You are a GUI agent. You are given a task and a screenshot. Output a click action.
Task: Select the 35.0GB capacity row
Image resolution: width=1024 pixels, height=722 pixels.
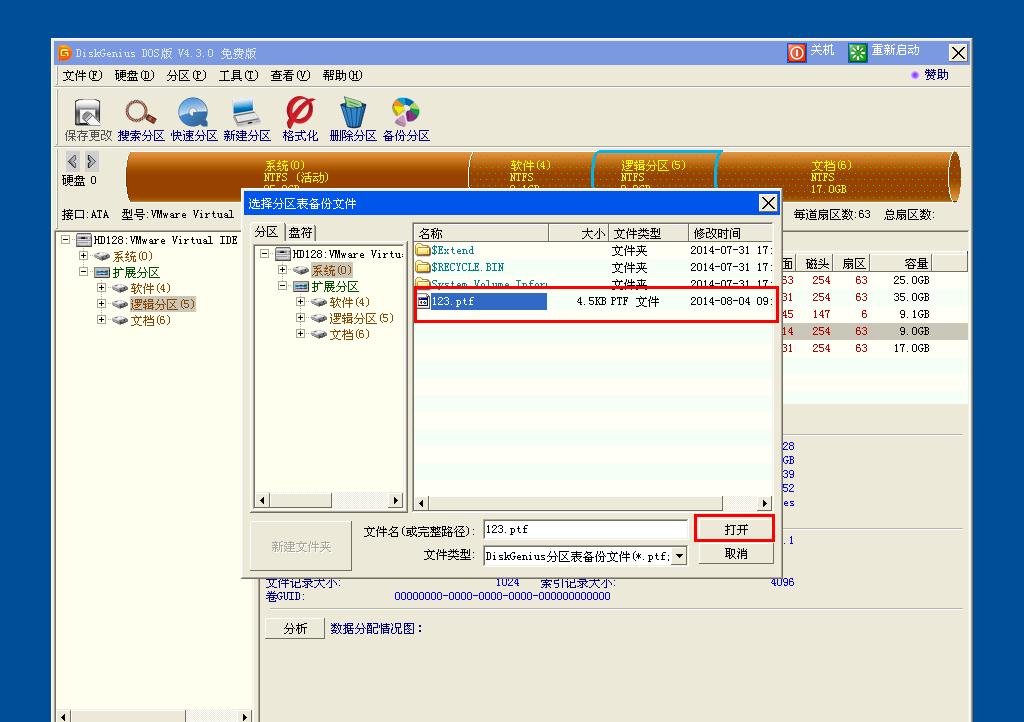click(875, 297)
